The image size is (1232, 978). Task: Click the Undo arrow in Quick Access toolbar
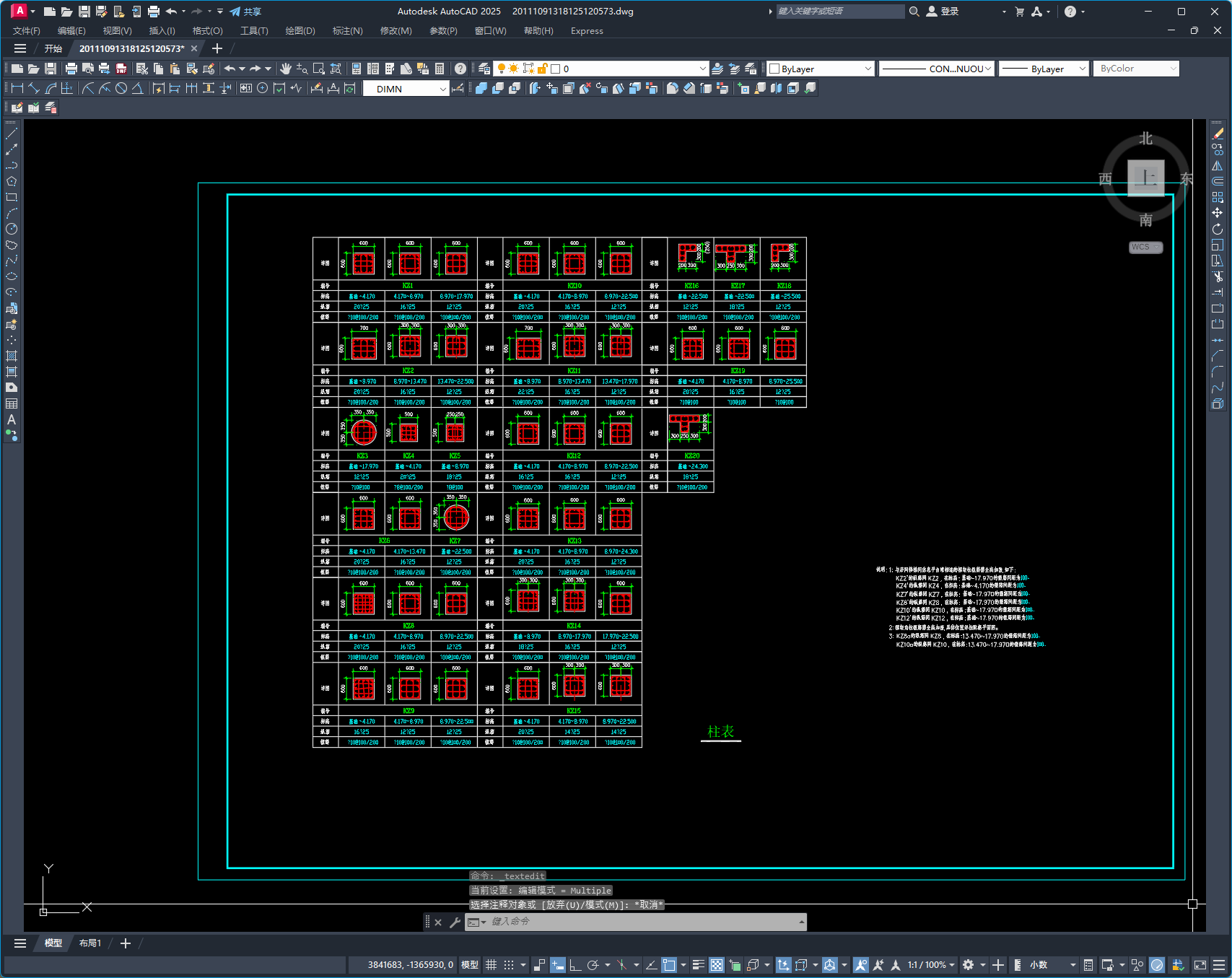click(x=171, y=12)
